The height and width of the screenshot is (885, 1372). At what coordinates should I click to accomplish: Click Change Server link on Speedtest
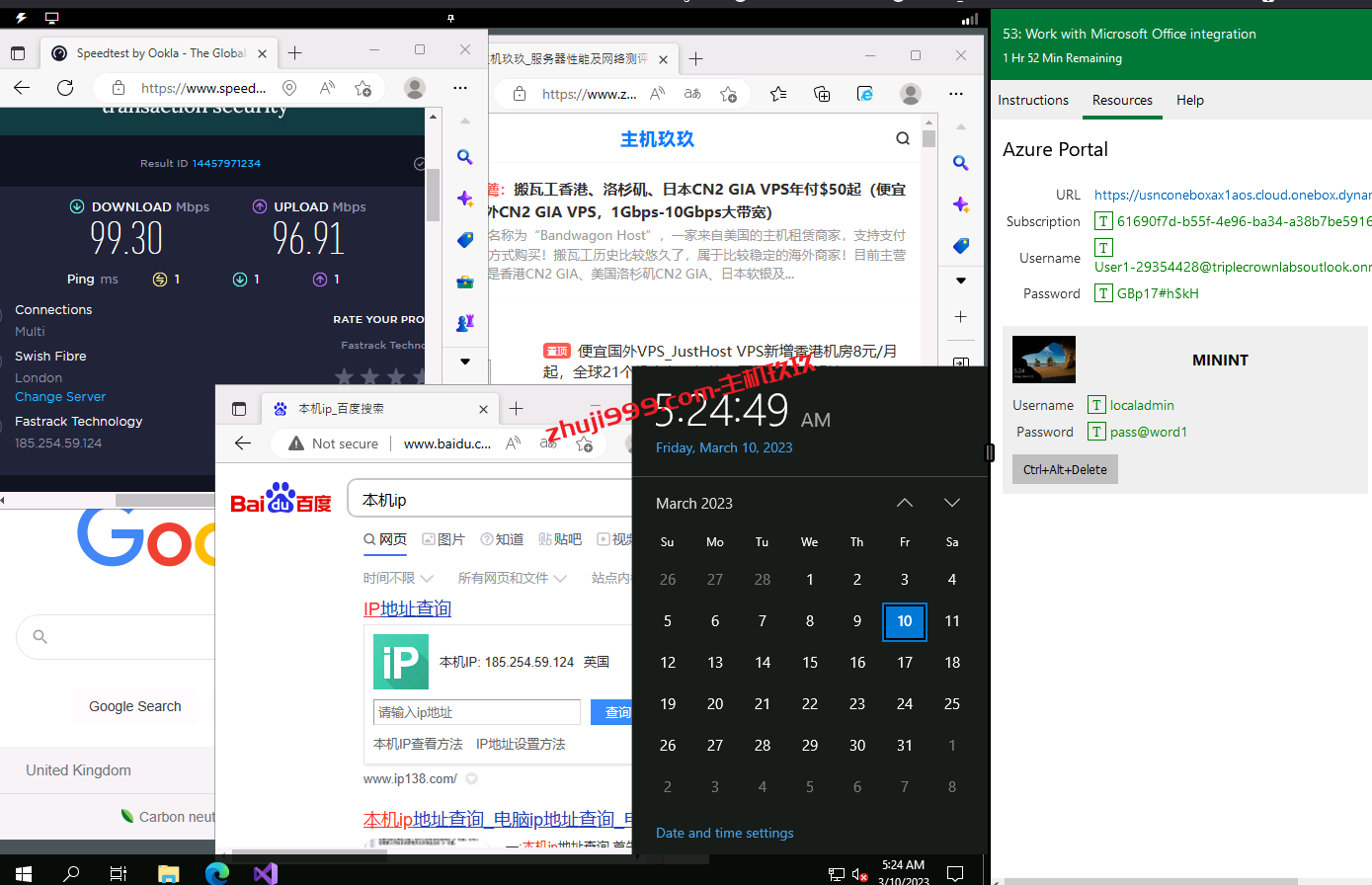(x=60, y=396)
